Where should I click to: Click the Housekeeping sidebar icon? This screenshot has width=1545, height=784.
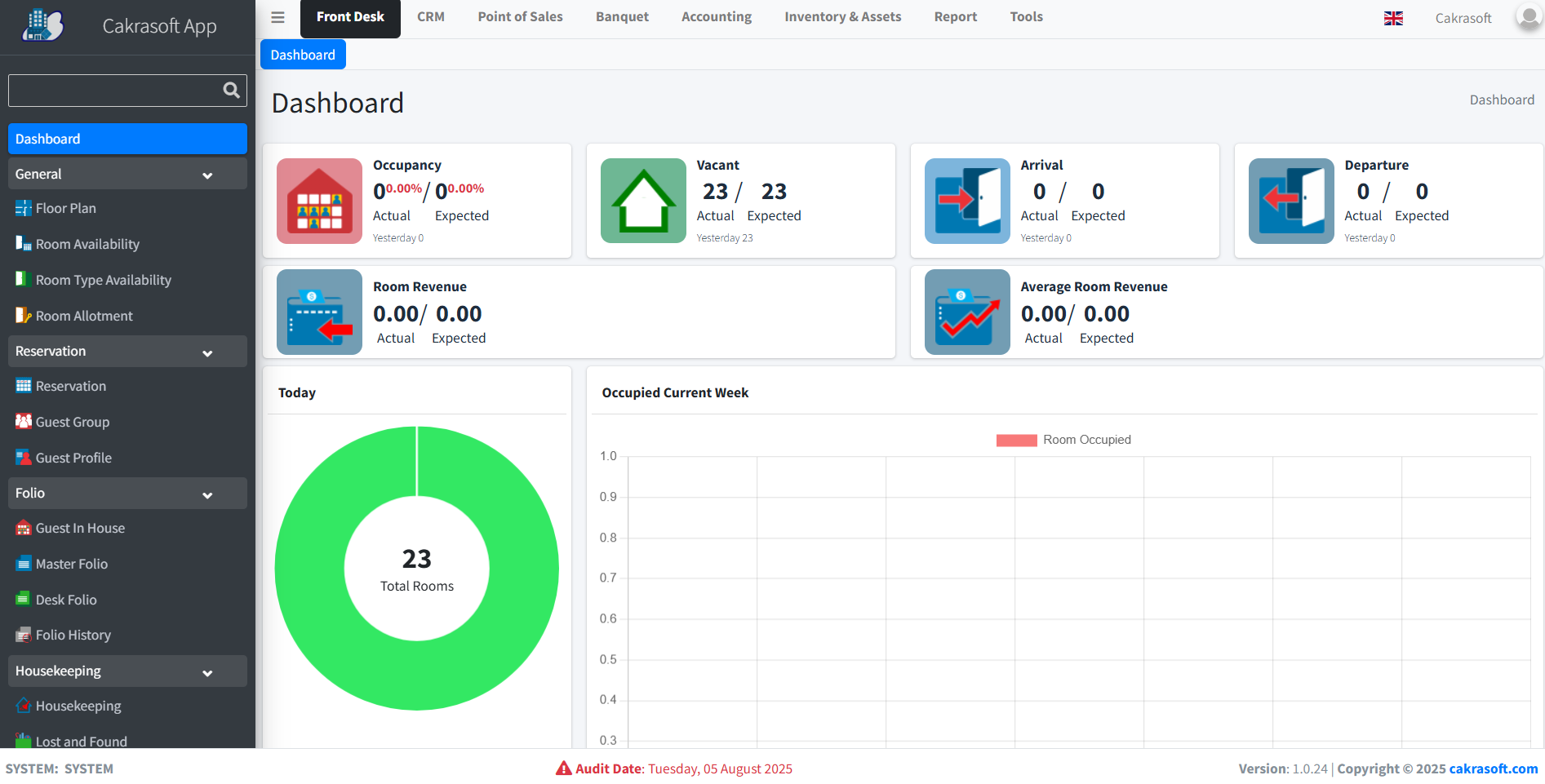24,706
